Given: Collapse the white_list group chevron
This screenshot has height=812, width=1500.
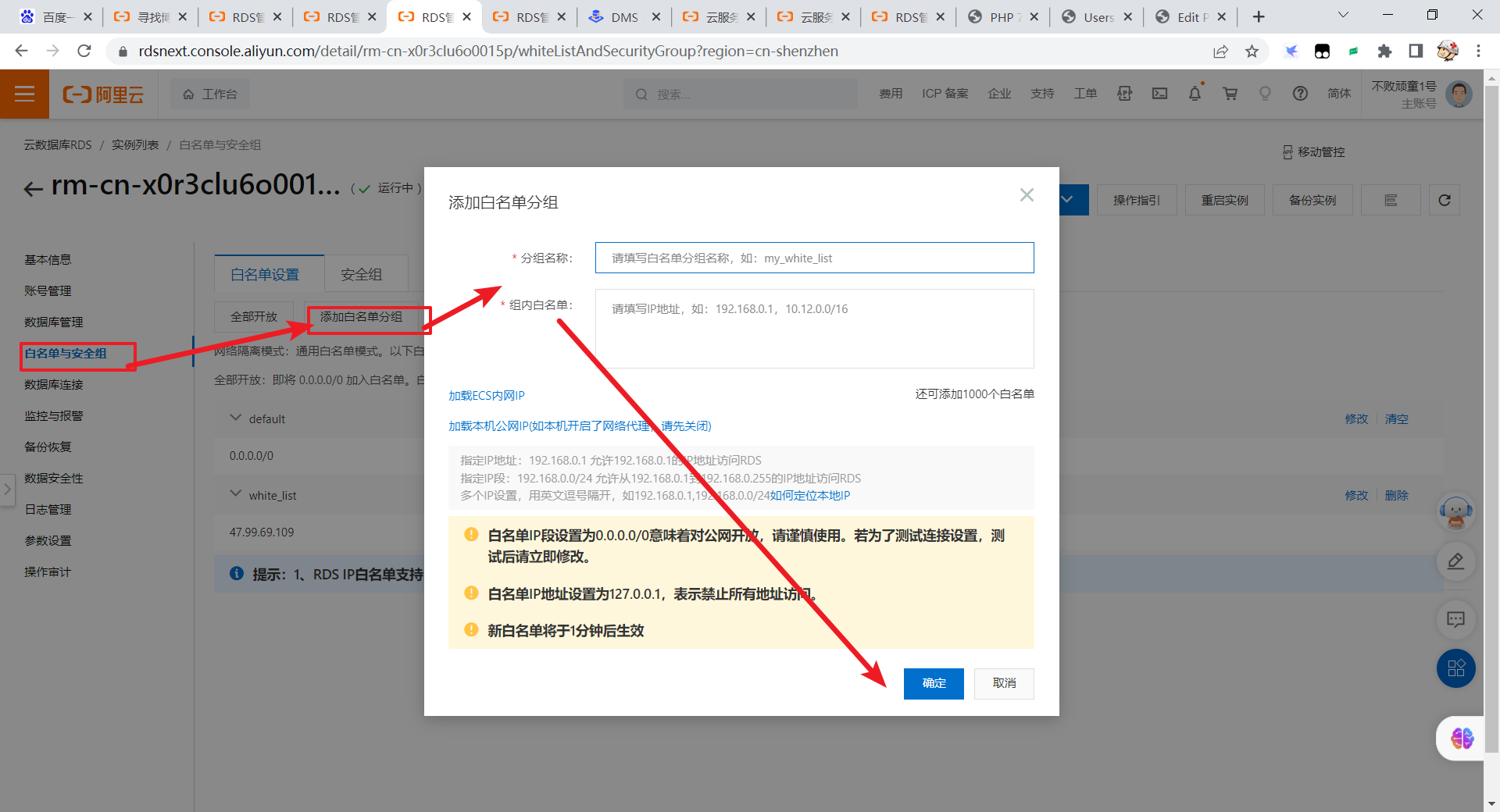Looking at the screenshot, I should [x=235, y=494].
